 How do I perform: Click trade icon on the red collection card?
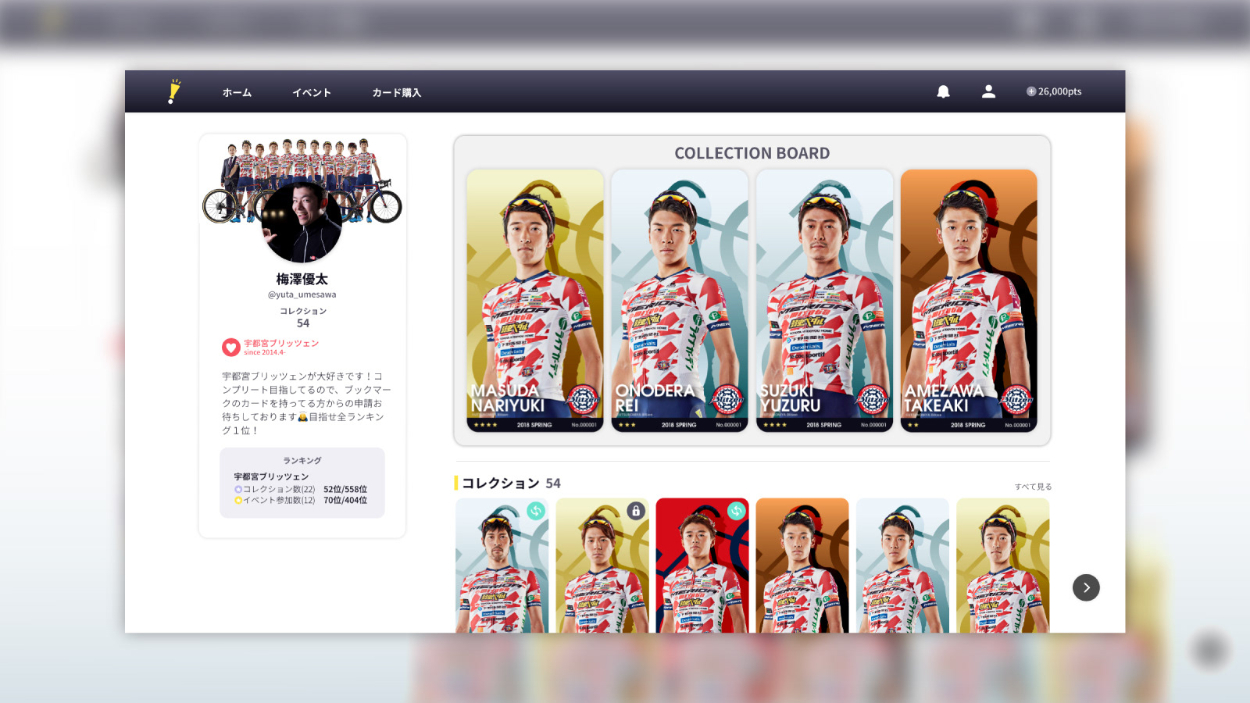coord(737,511)
